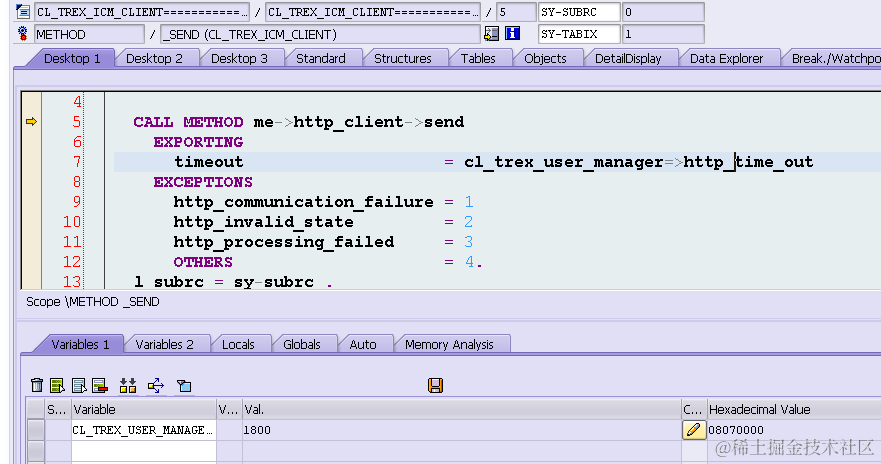Select the Variables 1 tab
The image size is (881, 464).
pyautogui.click(x=80, y=344)
